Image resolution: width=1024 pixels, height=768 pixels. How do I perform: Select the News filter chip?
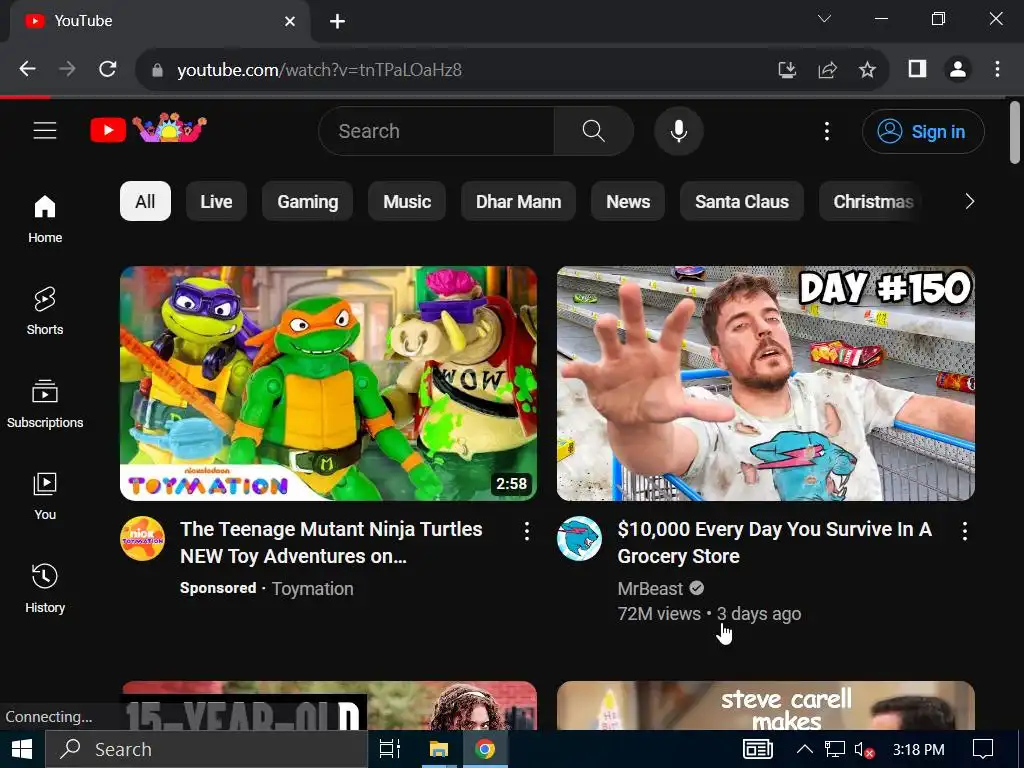click(628, 201)
